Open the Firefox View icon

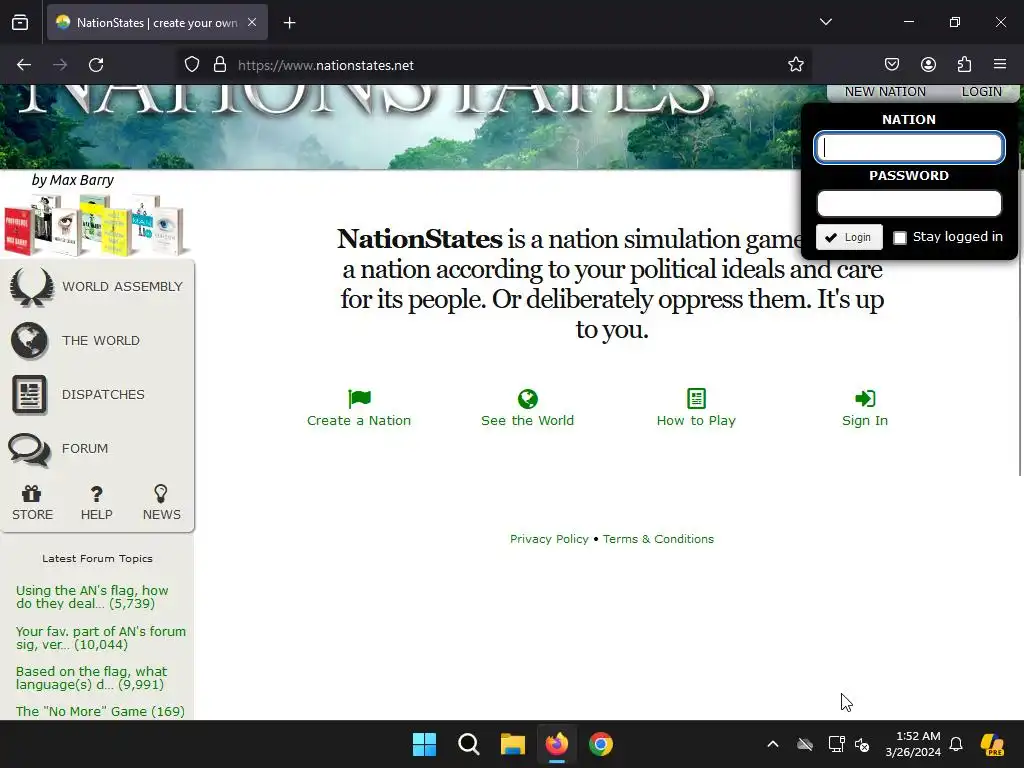pyautogui.click(x=20, y=23)
